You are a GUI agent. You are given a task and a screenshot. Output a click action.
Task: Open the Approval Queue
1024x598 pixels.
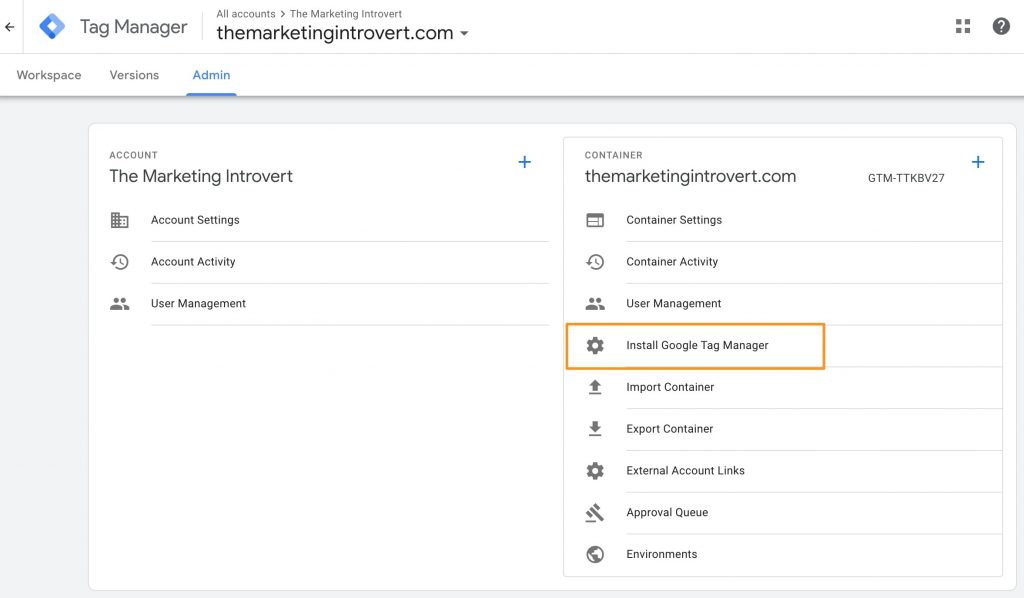668,512
